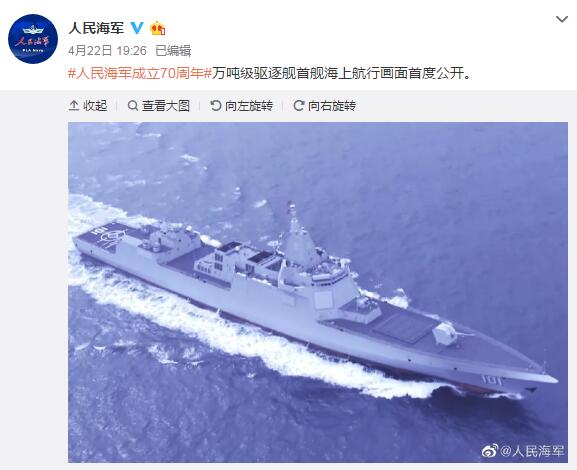The height and width of the screenshot is (470, 577).
Task: Click the 已编辑 edited label
Action: coord(173,51)
